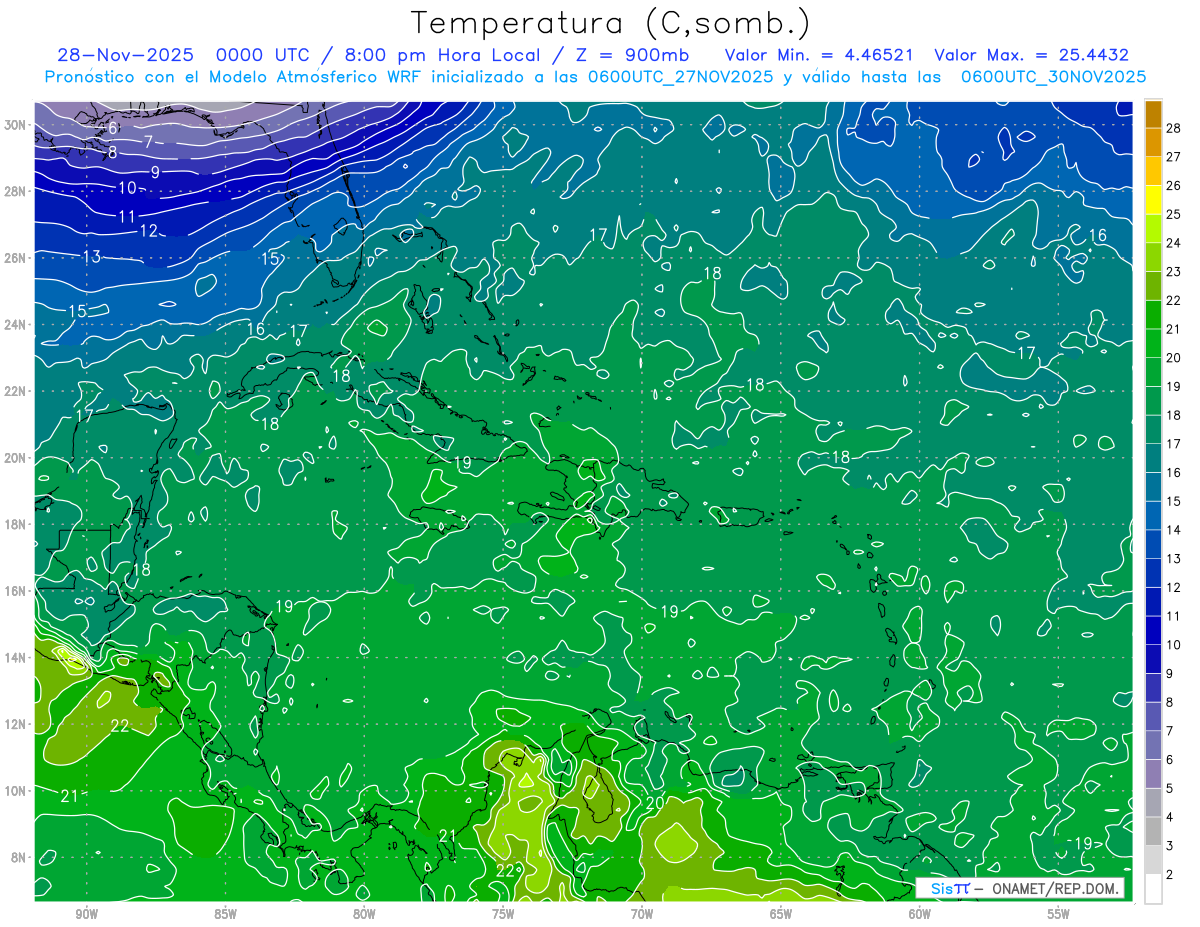Image resolution: width=1200 pixels, height=927 pixels.
Task: Click legend value "23" on color scale
Action: pos(1174,271)
